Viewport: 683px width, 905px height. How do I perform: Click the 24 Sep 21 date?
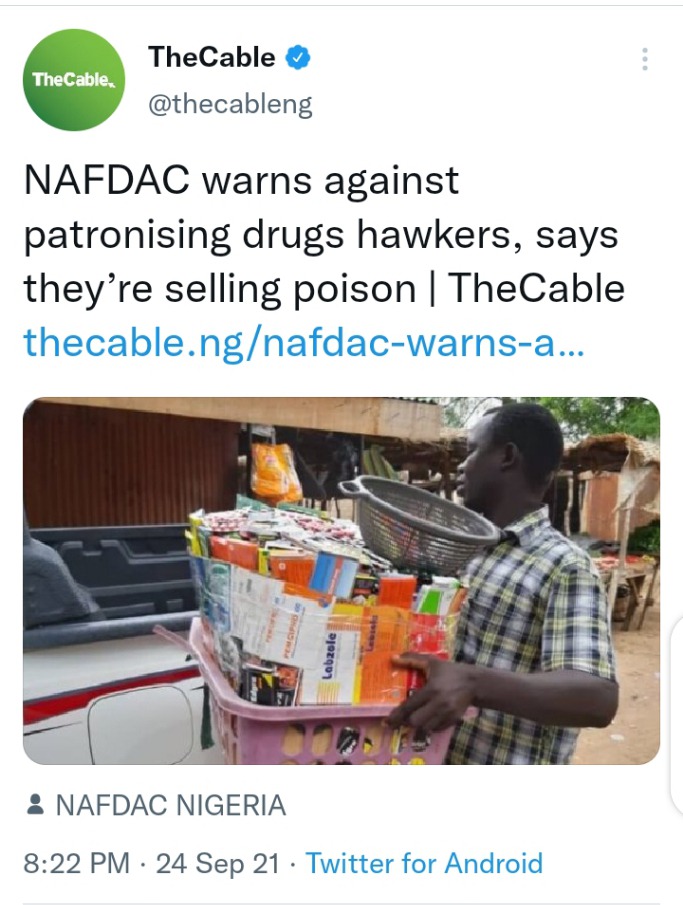click(218, 863)
